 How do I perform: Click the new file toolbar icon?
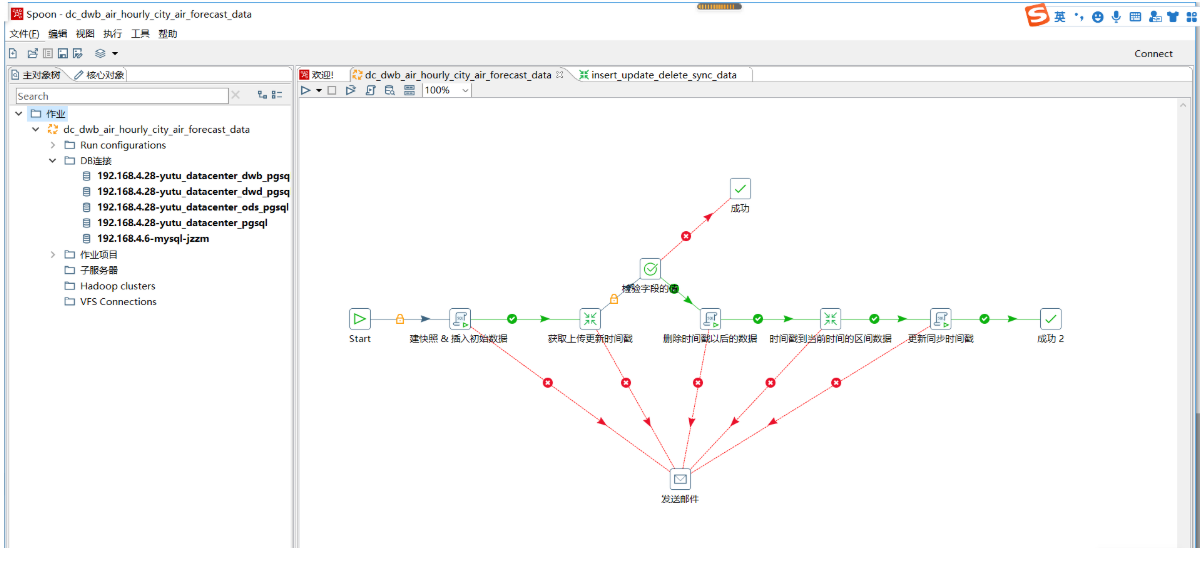(13, 53)
